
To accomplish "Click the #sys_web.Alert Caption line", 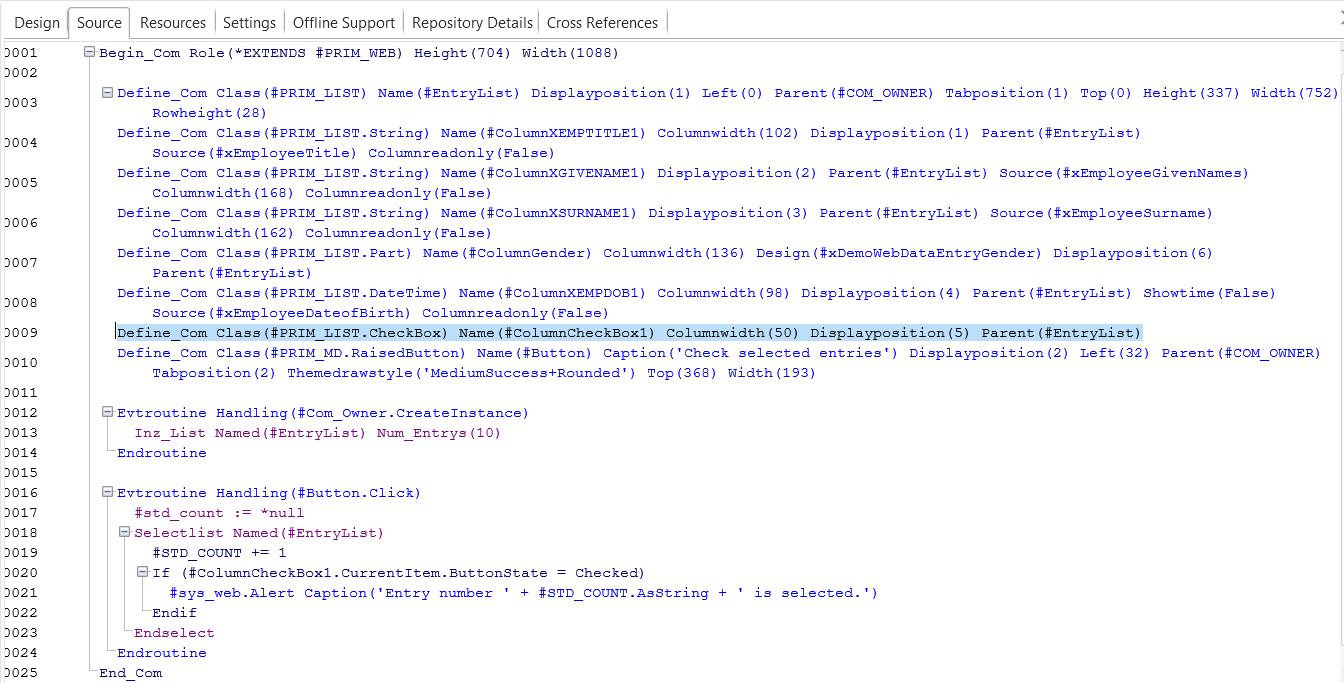I will click(400, 592).
